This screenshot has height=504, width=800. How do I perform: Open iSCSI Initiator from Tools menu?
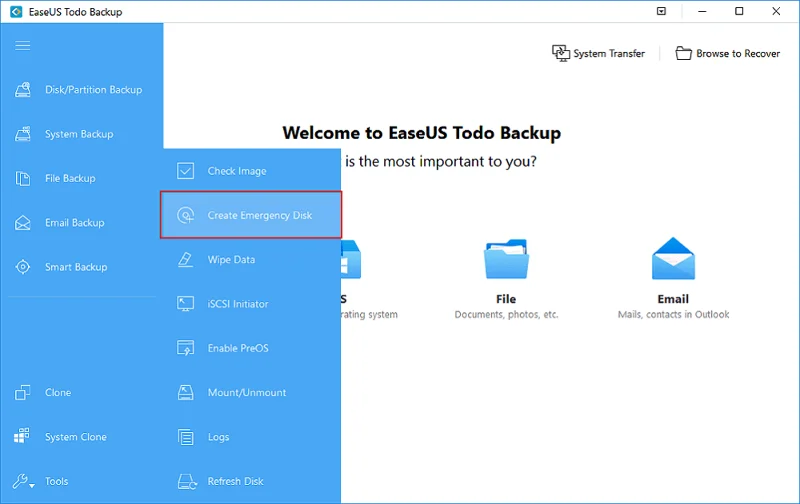tap(237, 304)
